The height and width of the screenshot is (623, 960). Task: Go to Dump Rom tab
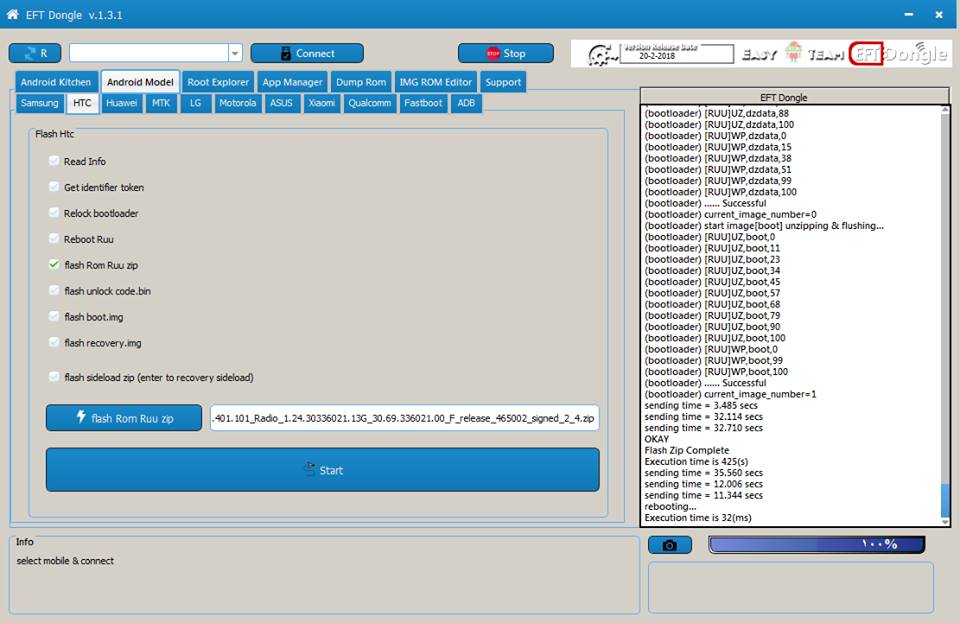coord(361,82)
